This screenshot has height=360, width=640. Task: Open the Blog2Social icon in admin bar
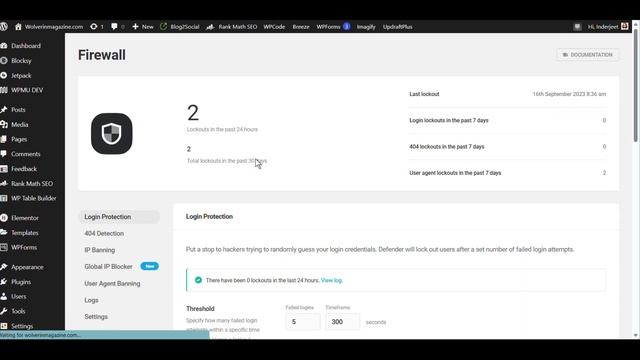(163, 27)
